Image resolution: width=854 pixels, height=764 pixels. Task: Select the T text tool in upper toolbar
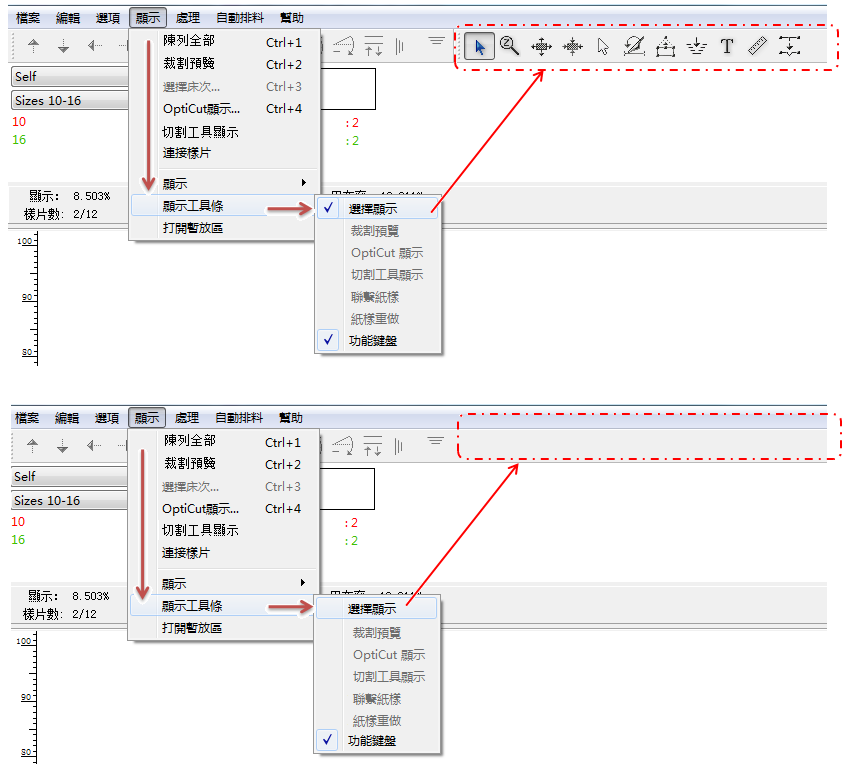[727, 46]
